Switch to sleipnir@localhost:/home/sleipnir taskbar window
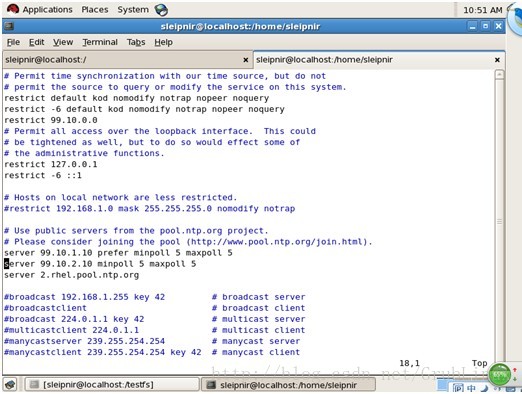522x394 pixels. 289,385
